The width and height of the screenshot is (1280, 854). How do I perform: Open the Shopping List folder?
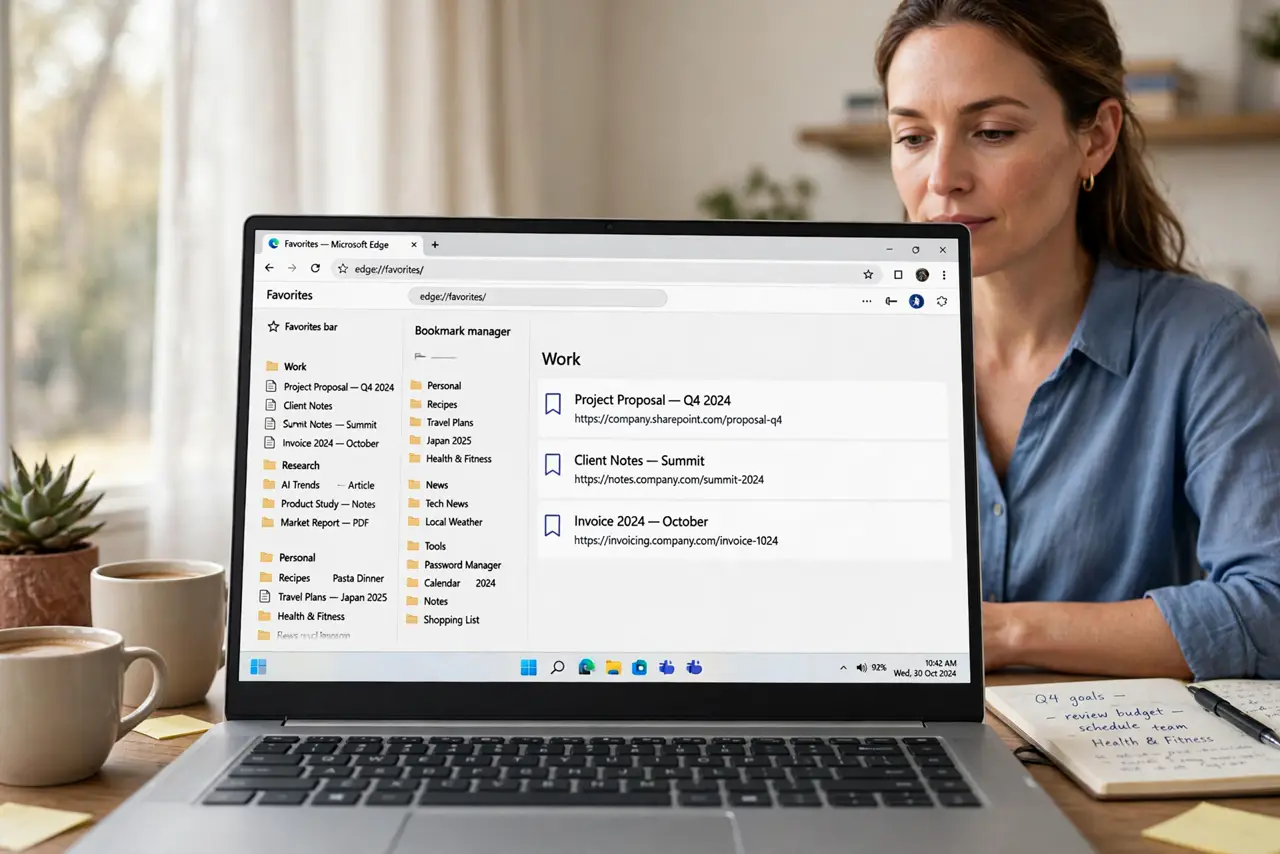point(443,620)
